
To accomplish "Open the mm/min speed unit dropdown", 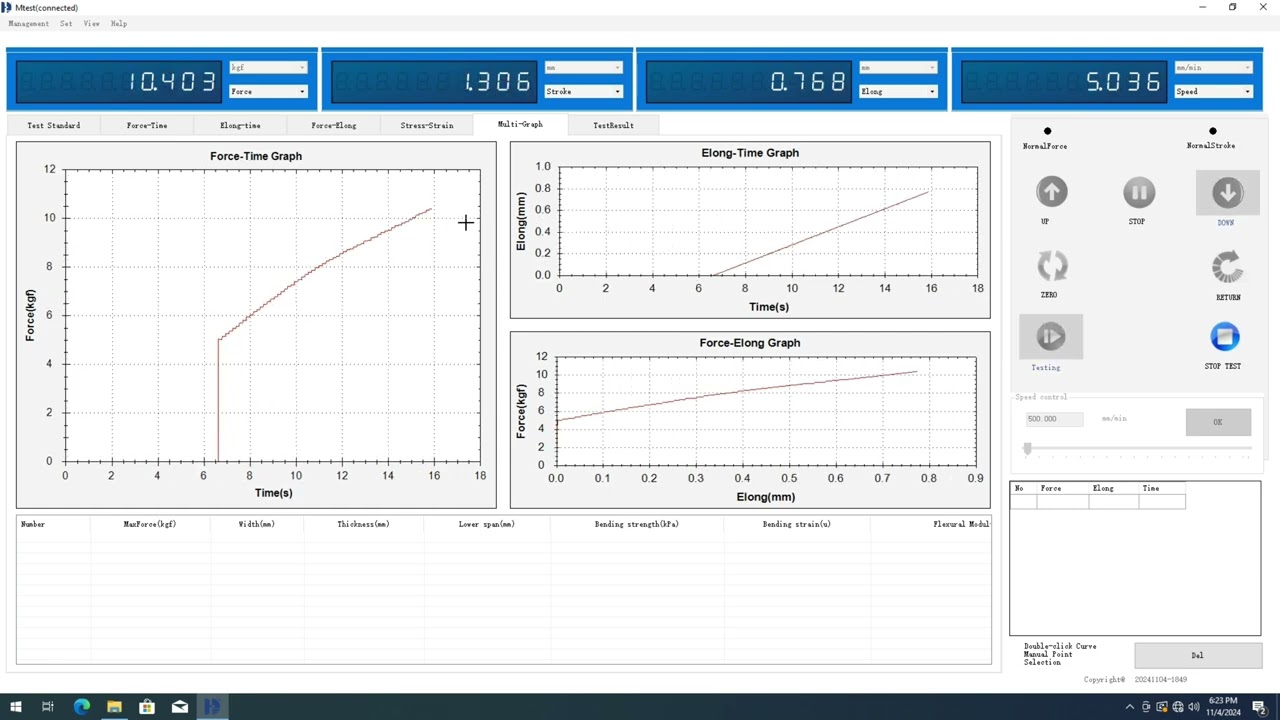I will click(1213, 68).
